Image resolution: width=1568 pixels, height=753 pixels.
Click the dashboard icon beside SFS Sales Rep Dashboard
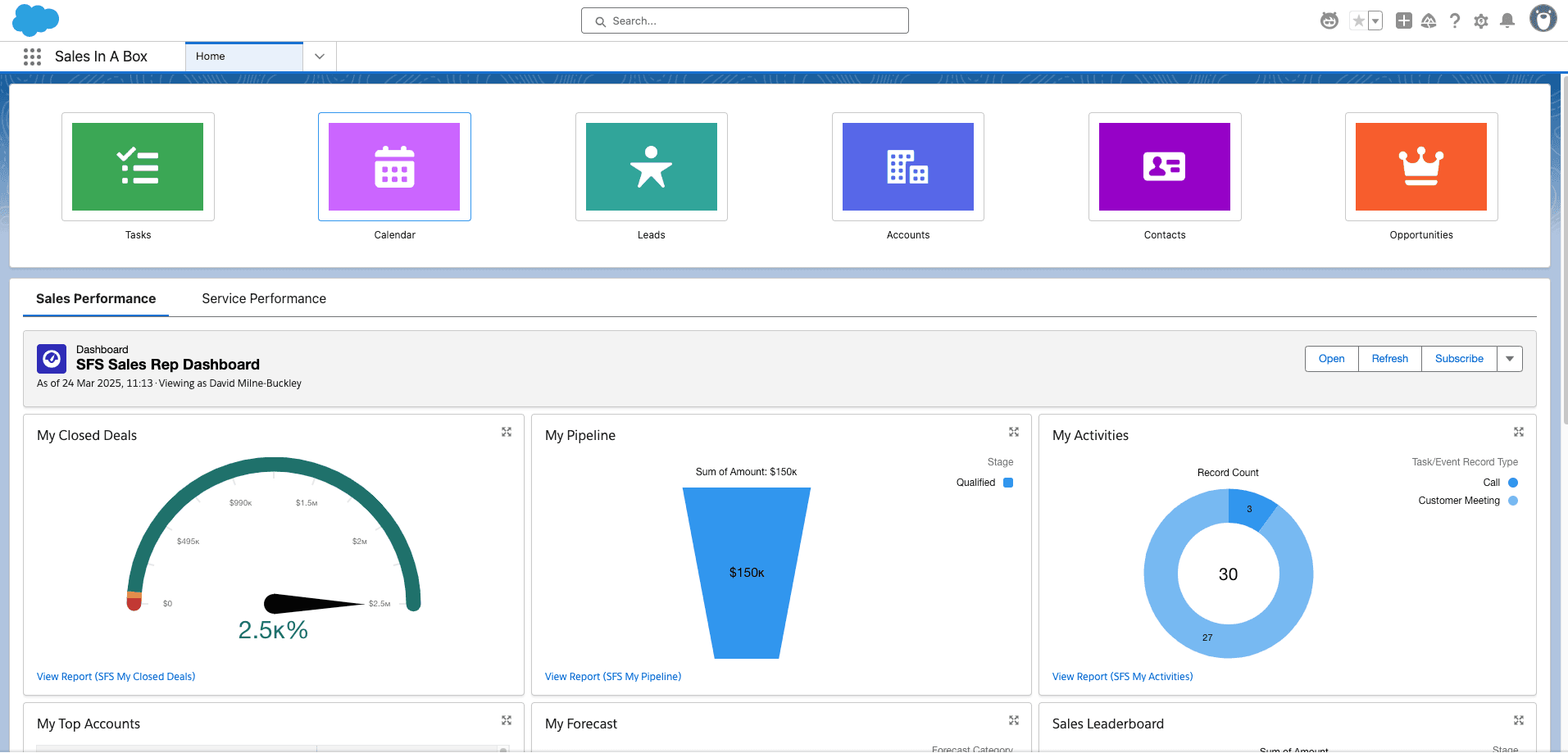click(52, 359)
